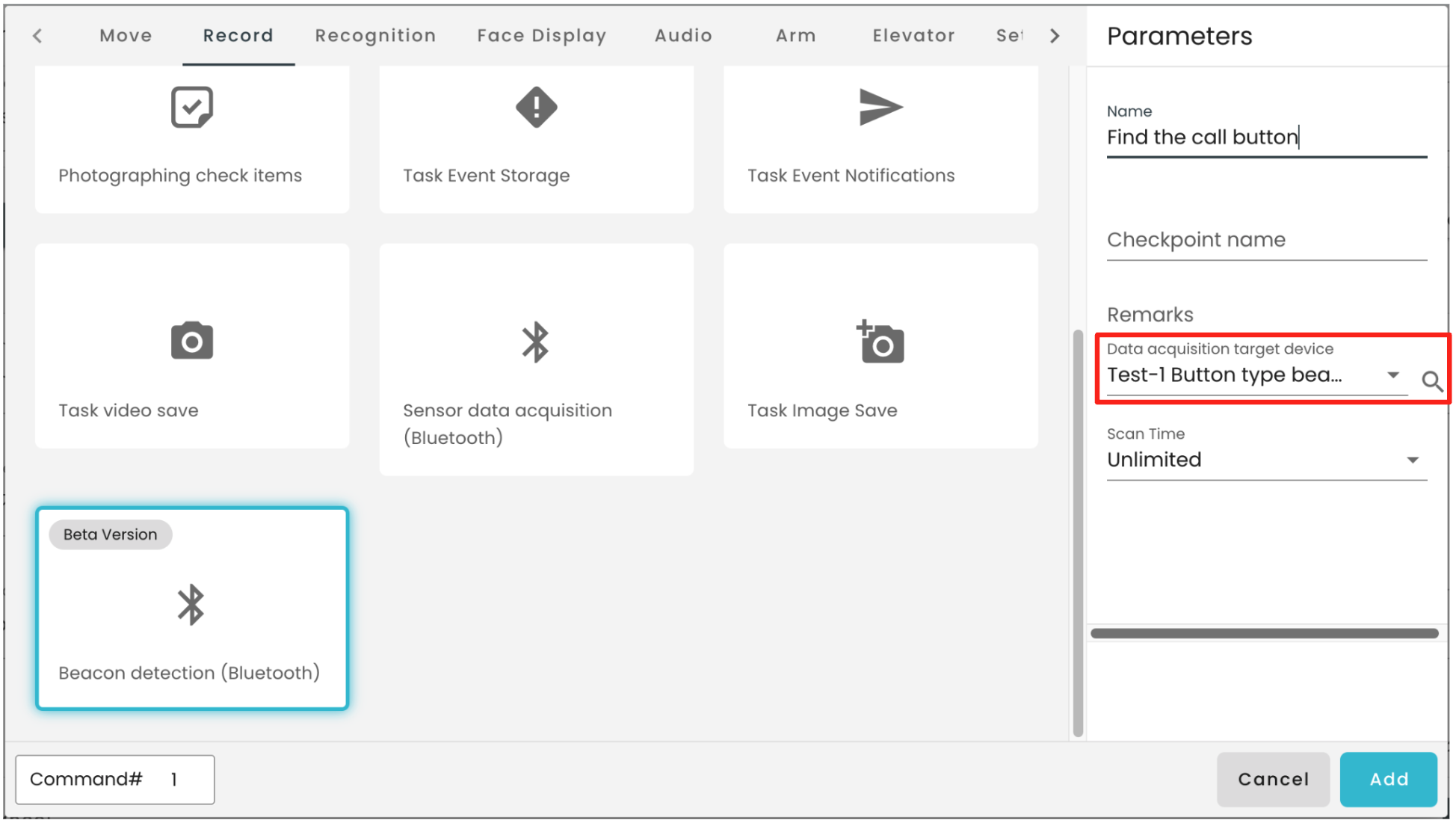Click the Cancel button
This screenshot has height=823, width=1456.
(1273, 780)
